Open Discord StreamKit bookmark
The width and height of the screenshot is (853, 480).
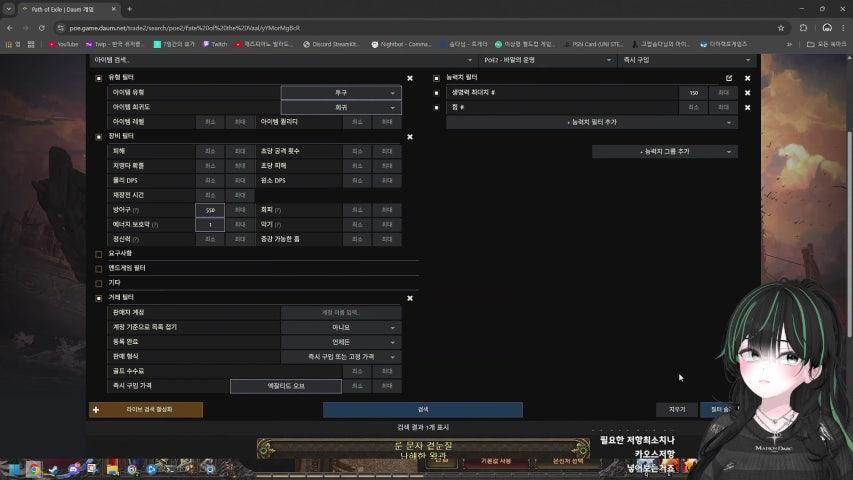pos(331,44)
